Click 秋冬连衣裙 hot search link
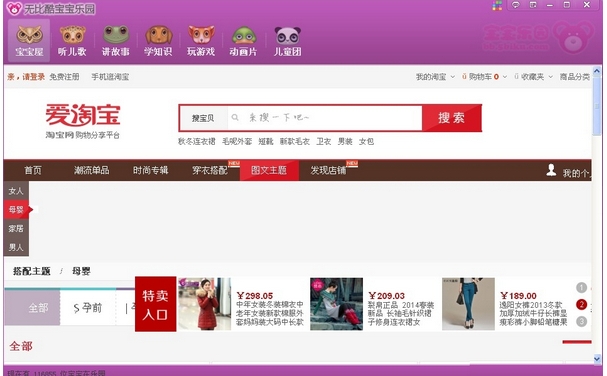 (197, 141)
